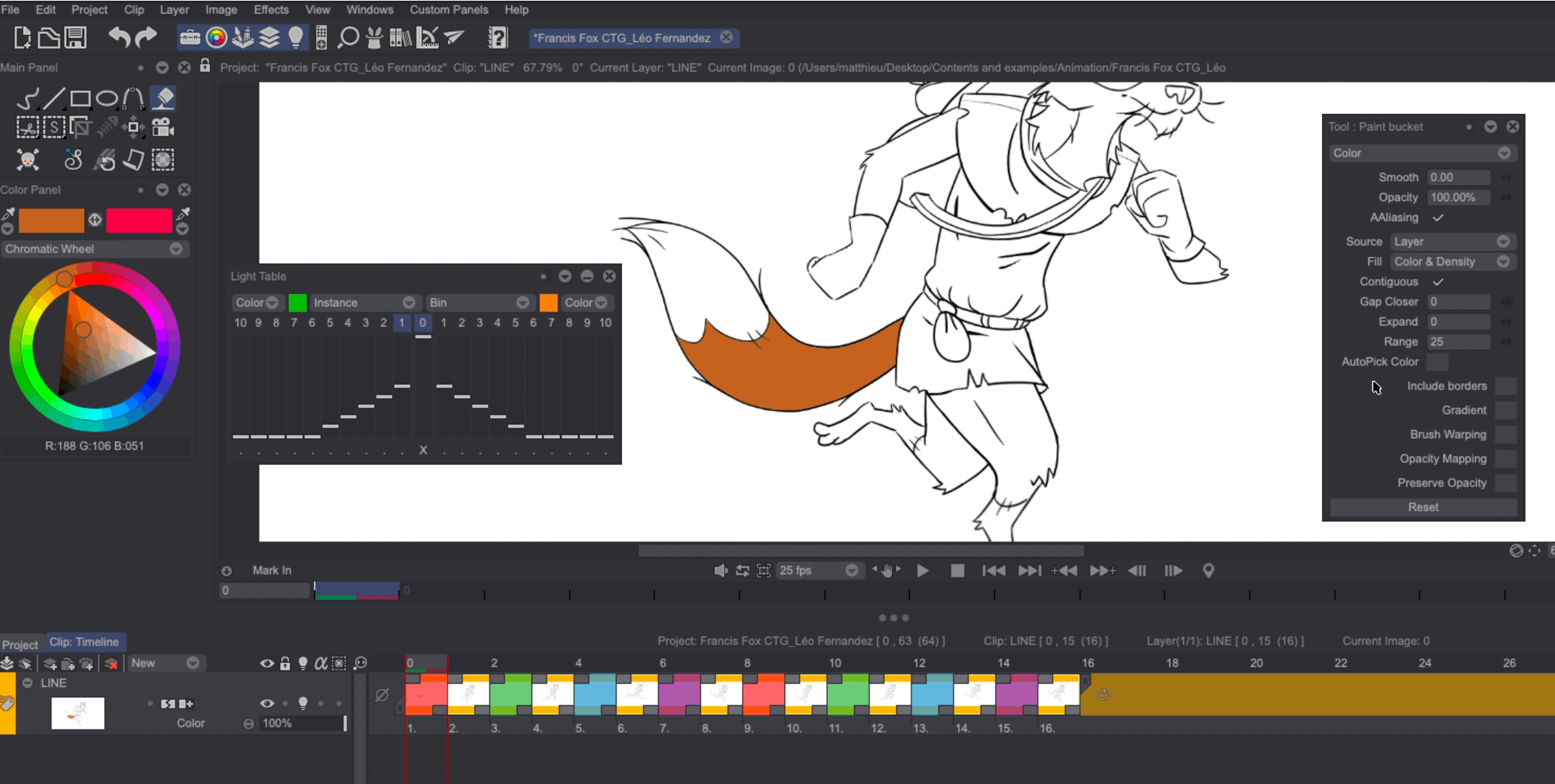Select the cut selection tool in Main Panel
The width and height of the screenshot is (1555, 784).
pyautogui.click(x=27, y=127)
